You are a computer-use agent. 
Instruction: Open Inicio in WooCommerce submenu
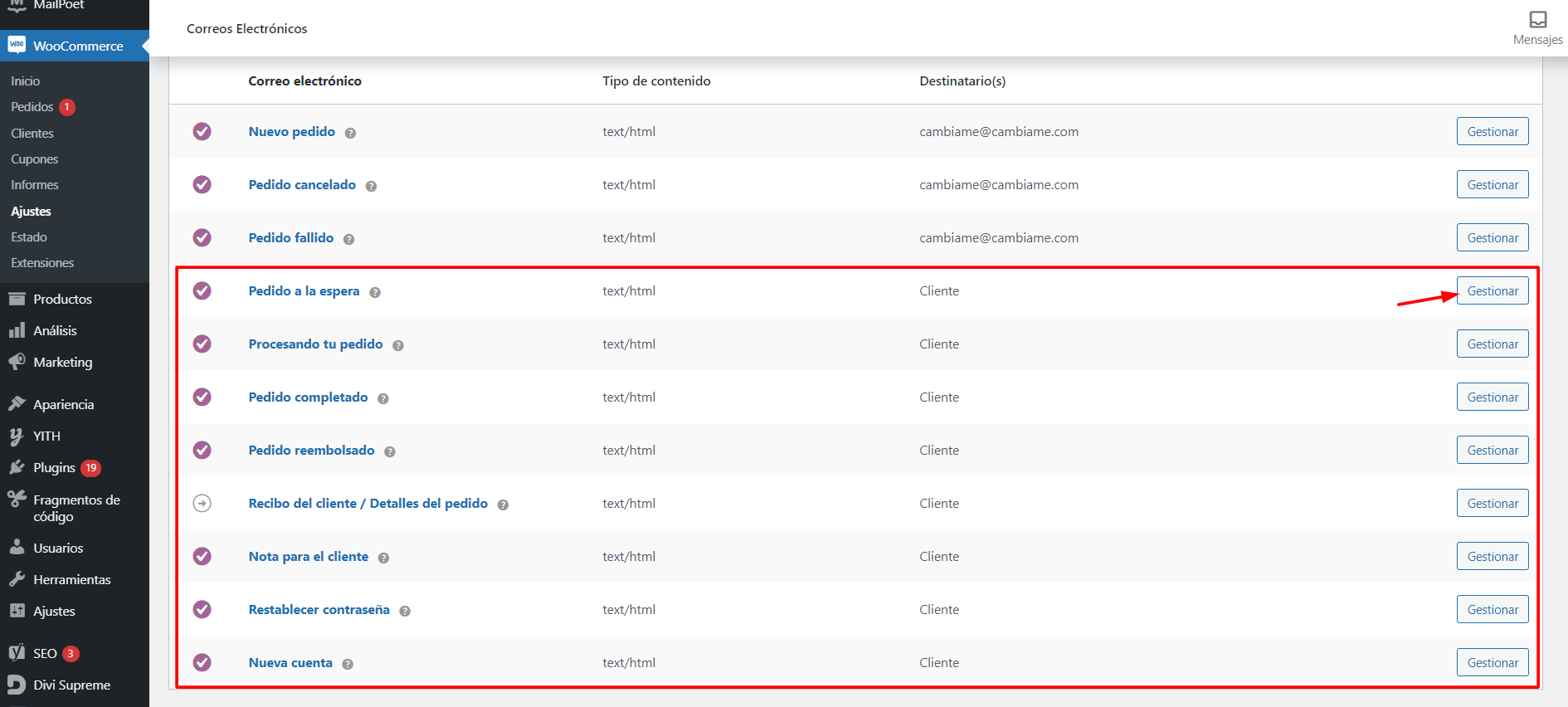tap(25, 80)
